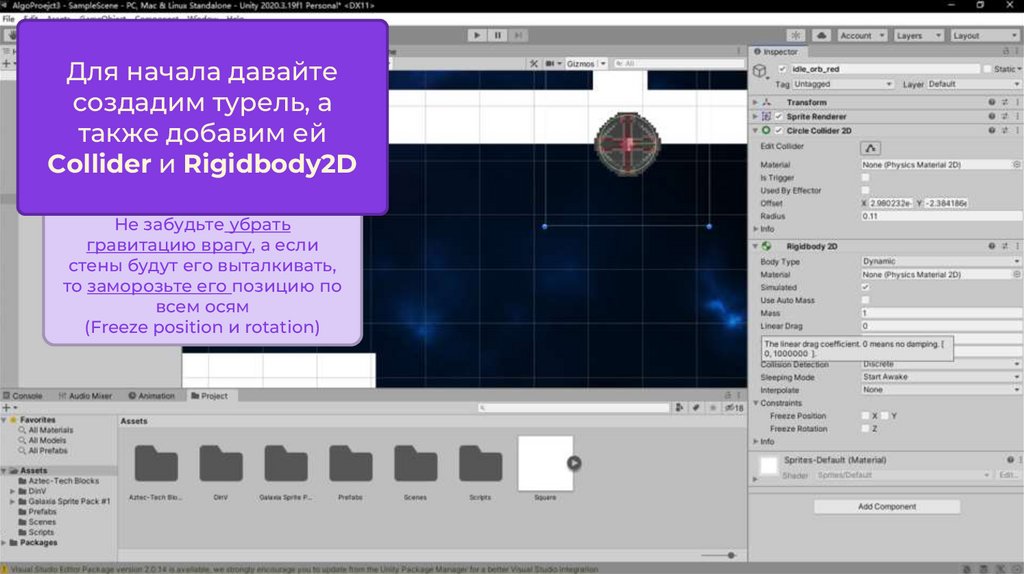Click the scene tools wrench icon
This screenshot has width=1024, height=574.
(x=535, y=63)
